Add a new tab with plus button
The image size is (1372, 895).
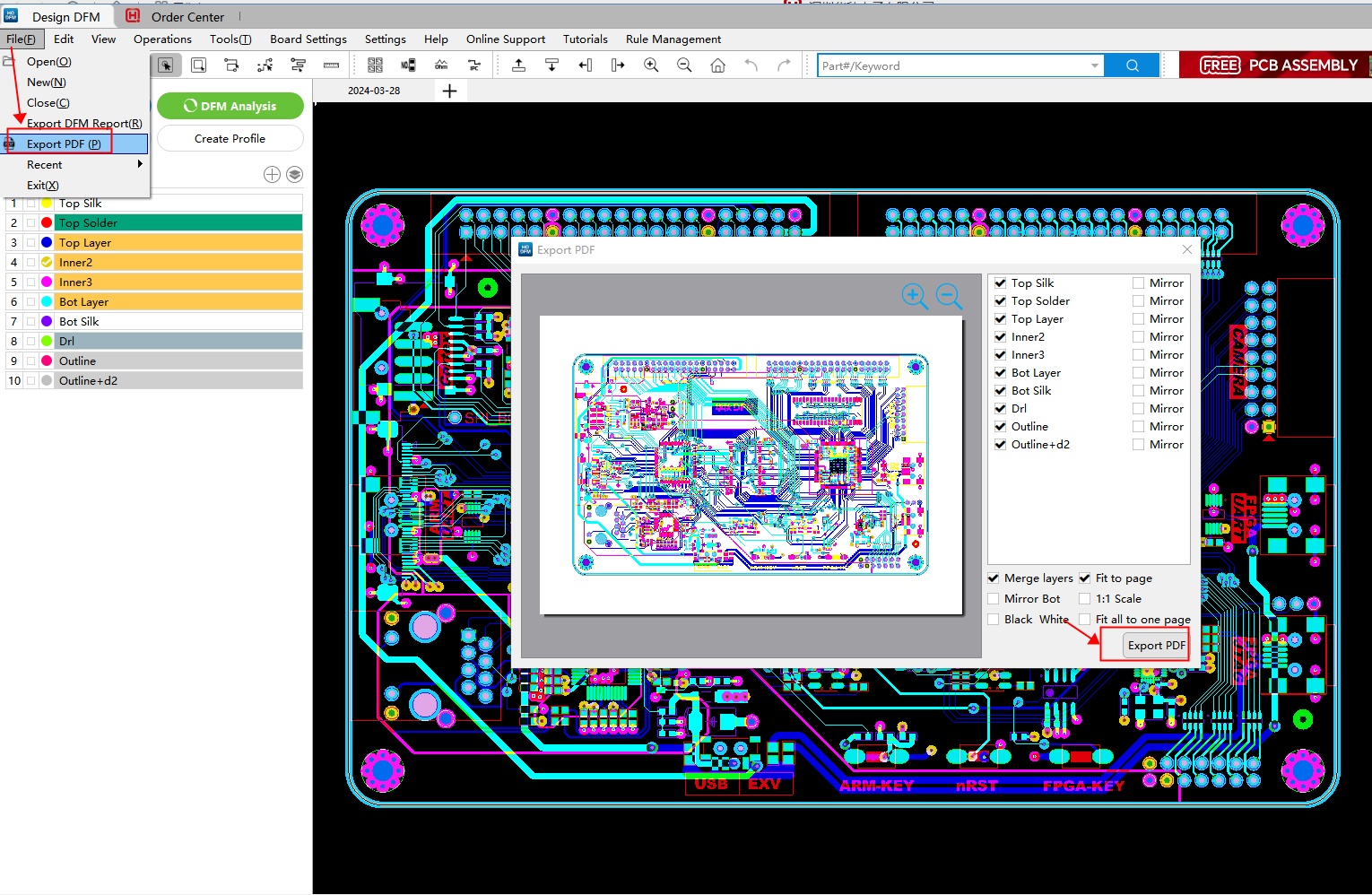point(450,91)
